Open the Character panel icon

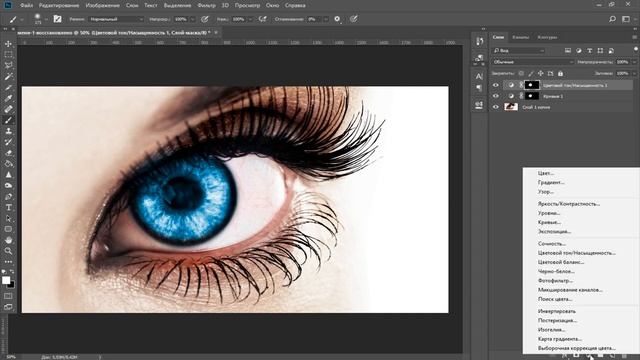[479, 76]
